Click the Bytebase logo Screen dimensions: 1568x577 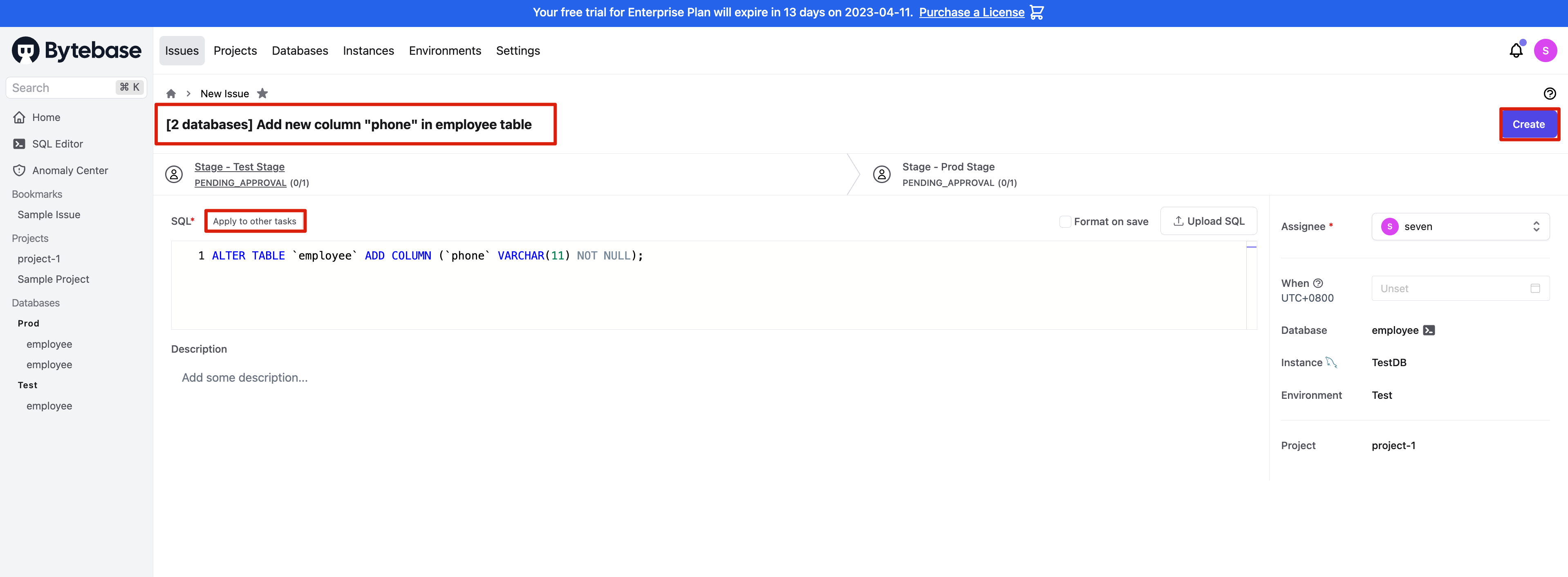[77, 51]
